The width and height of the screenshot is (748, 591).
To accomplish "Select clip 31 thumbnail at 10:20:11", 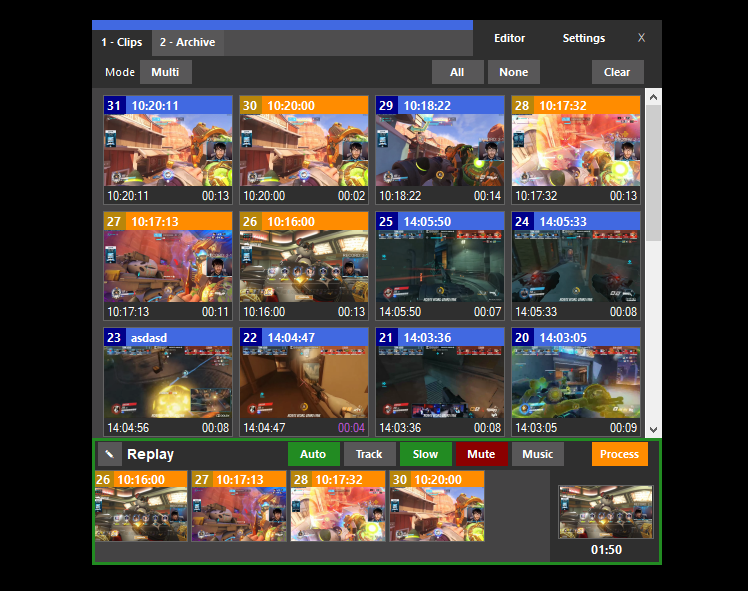I will [168, 150].
